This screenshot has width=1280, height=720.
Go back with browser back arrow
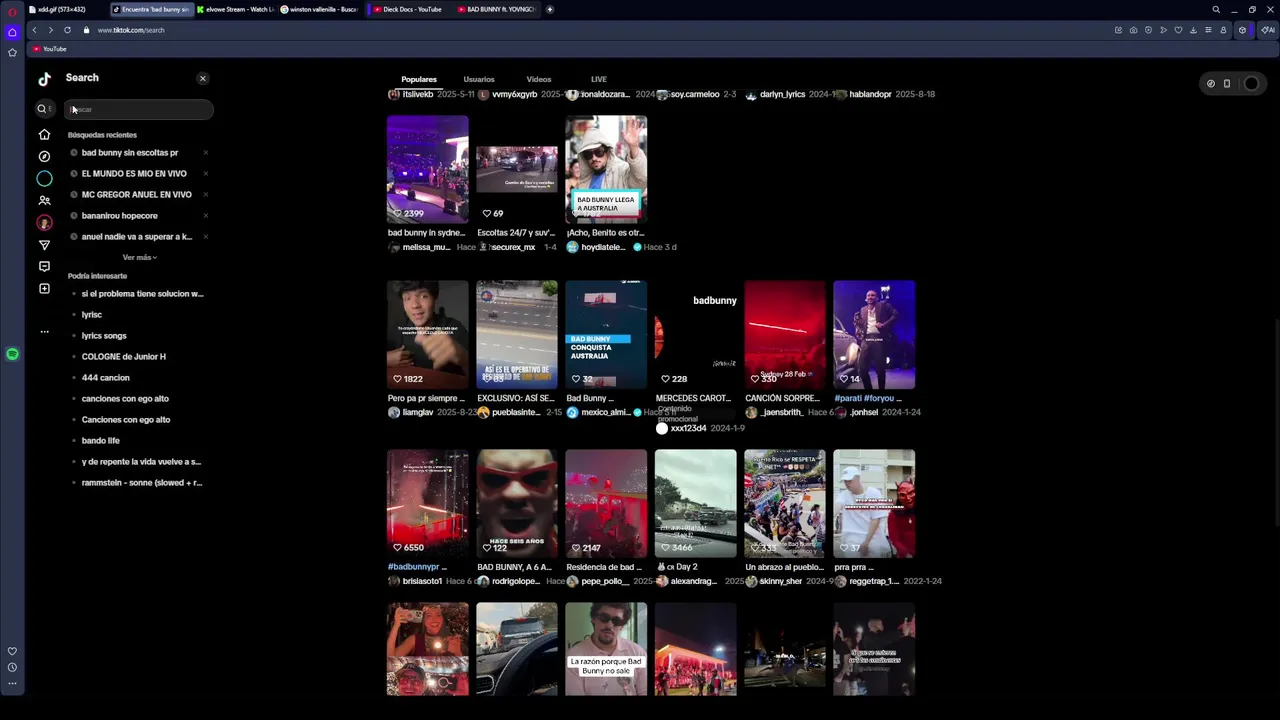tap(35, 30)
